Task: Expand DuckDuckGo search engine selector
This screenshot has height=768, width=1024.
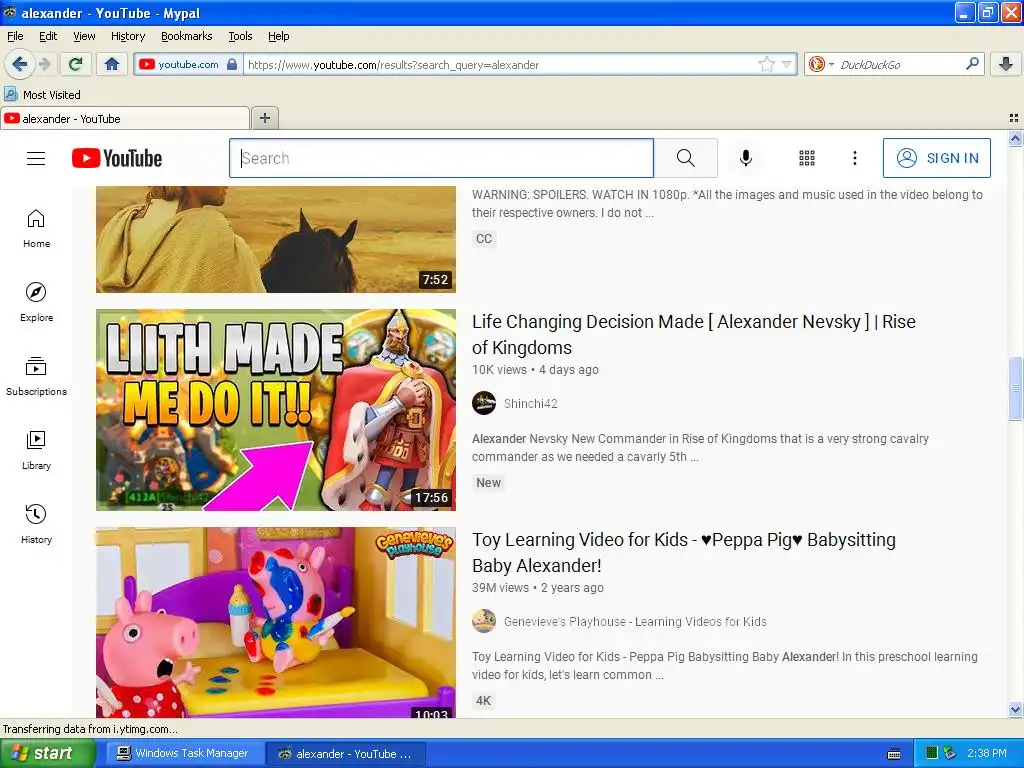Action: [x=831, y=65]
